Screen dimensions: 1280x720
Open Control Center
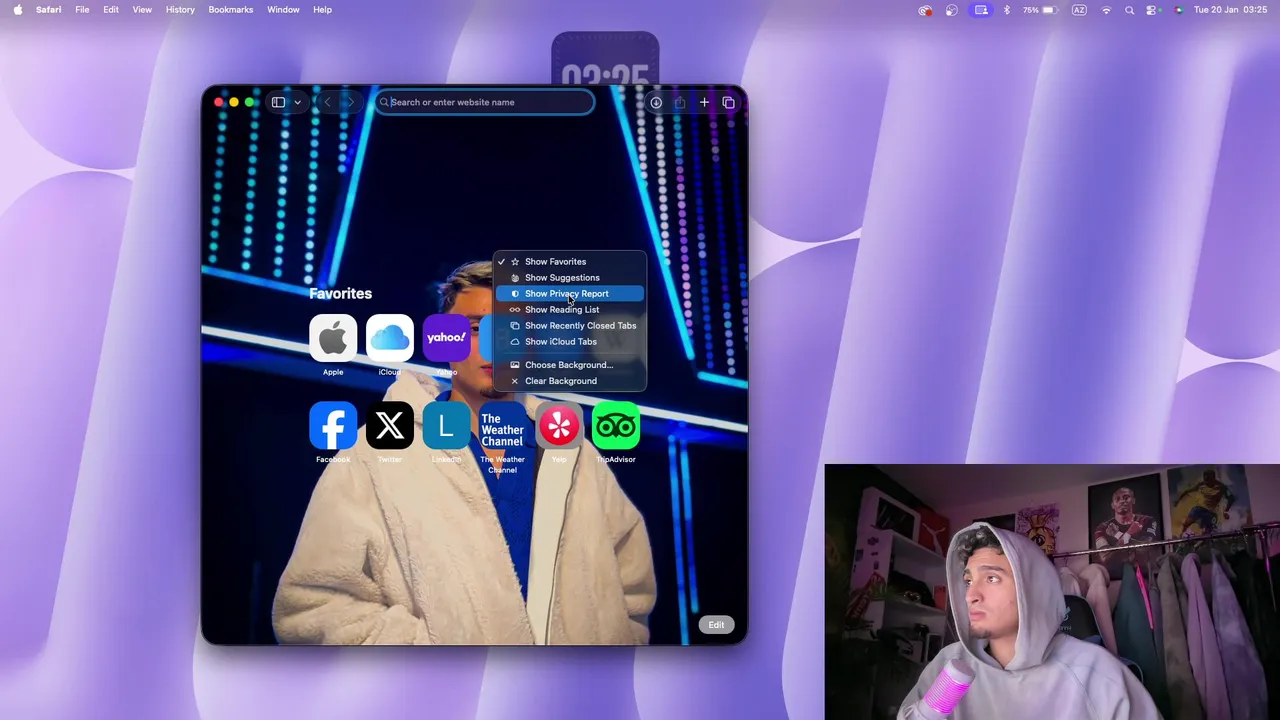(x=1153, y=10)
